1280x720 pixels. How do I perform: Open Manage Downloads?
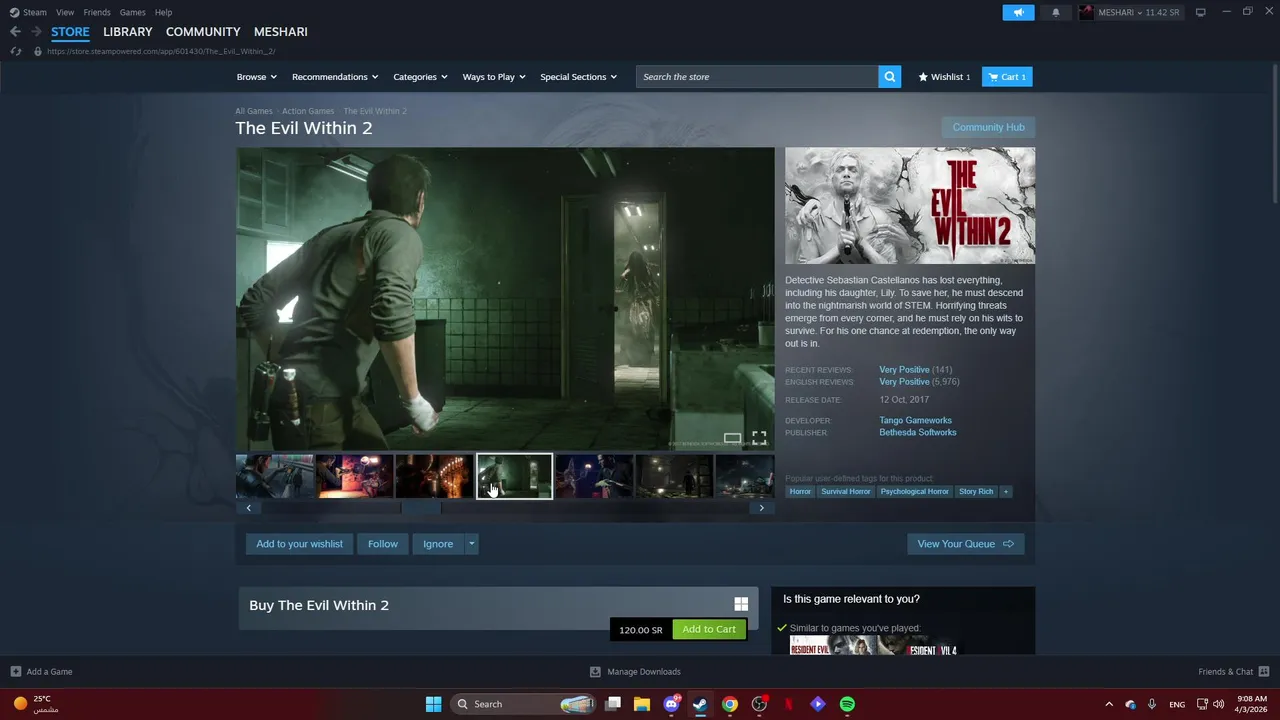click(x=635, y=672)
